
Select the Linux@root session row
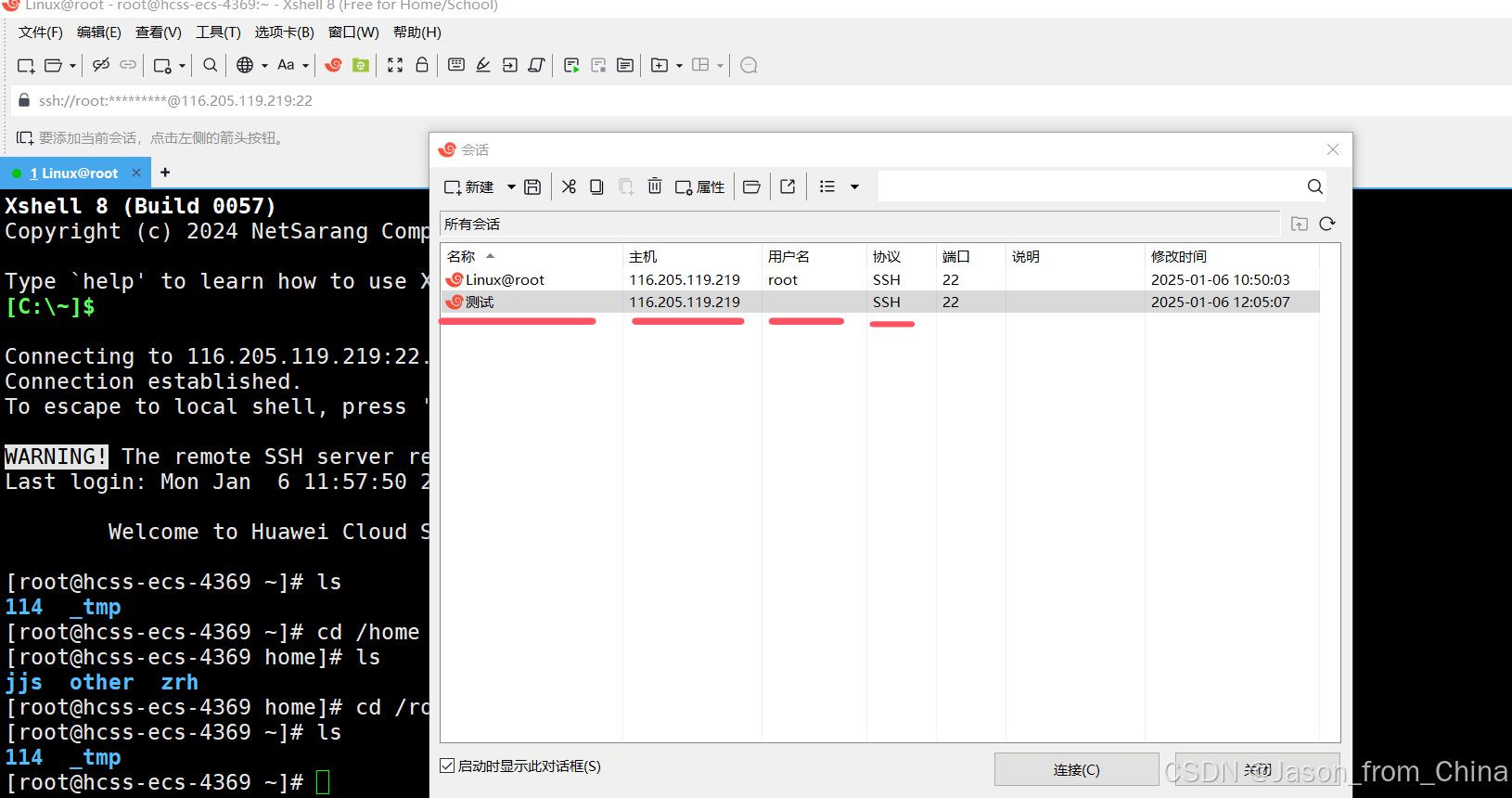point(880,279)
